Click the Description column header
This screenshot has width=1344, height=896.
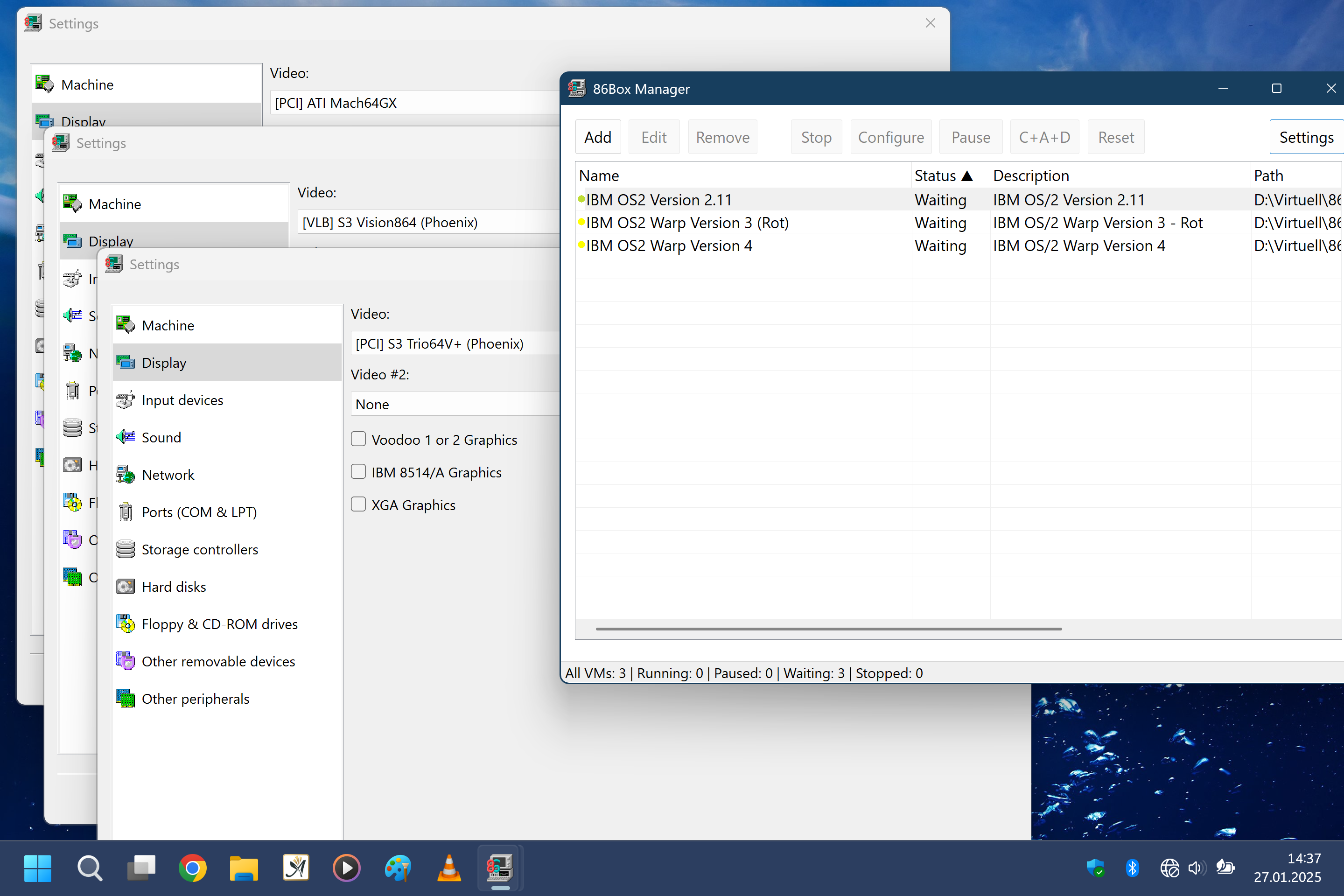tap(1120, 175)
